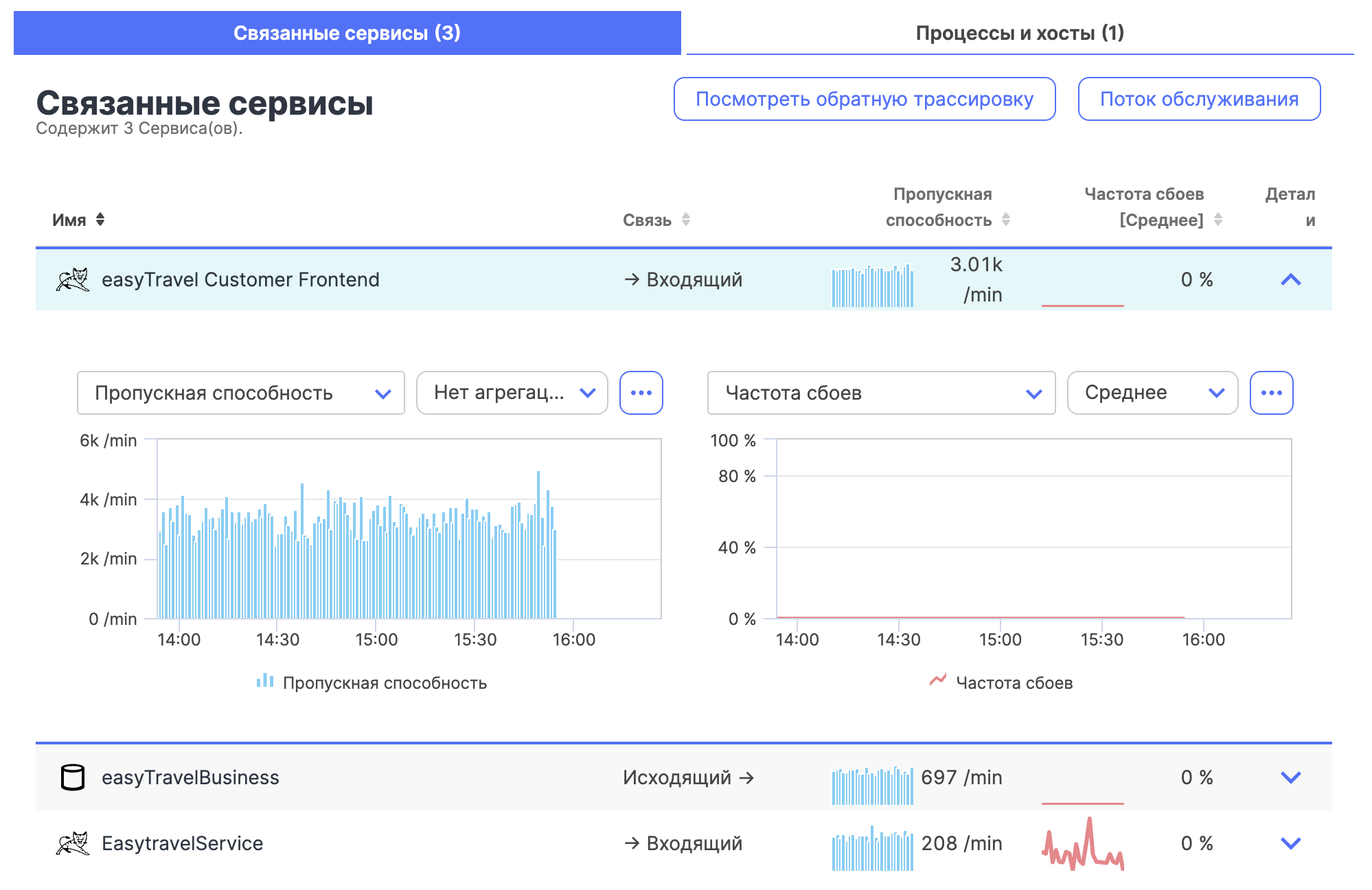Expand EasytravelService row details
The image size is (1372, 890).
[x=1291, y=843]
